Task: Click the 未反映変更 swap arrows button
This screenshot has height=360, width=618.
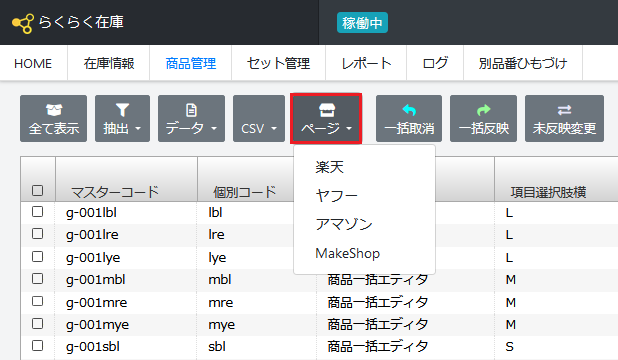Action: pyautogui.click(x=564, y=118)
